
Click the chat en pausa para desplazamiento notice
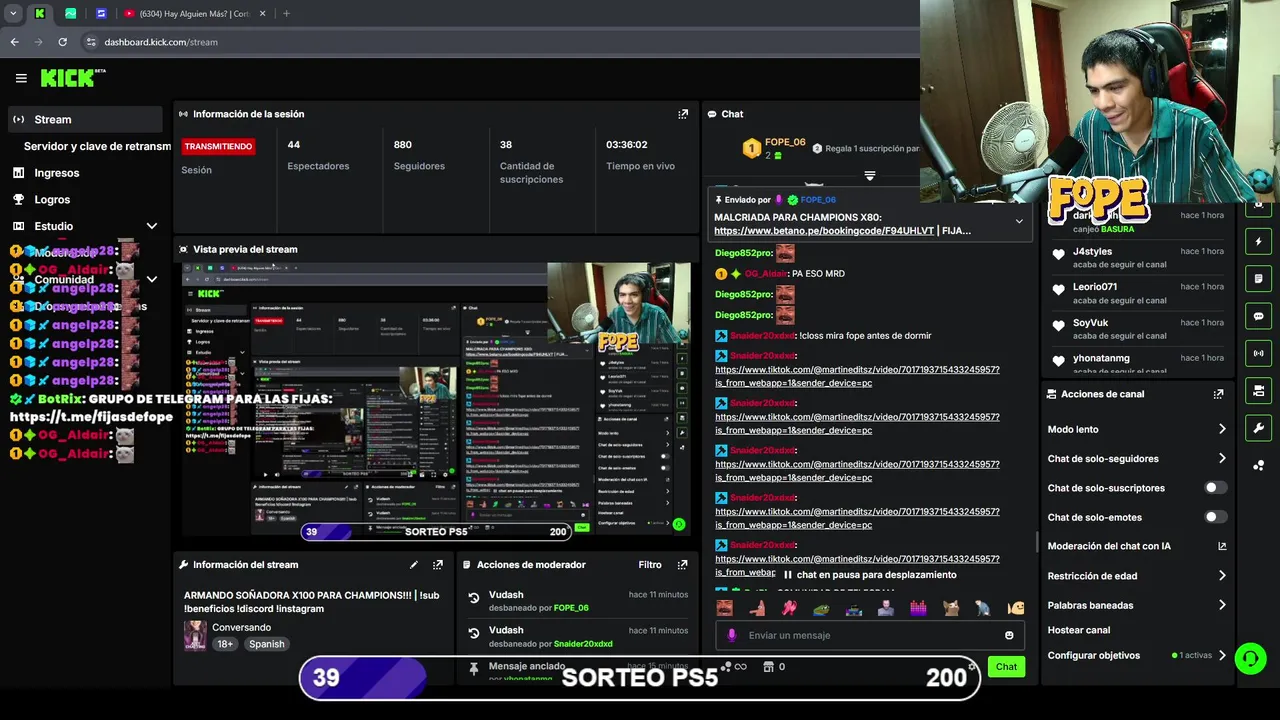tap(869, 575)
